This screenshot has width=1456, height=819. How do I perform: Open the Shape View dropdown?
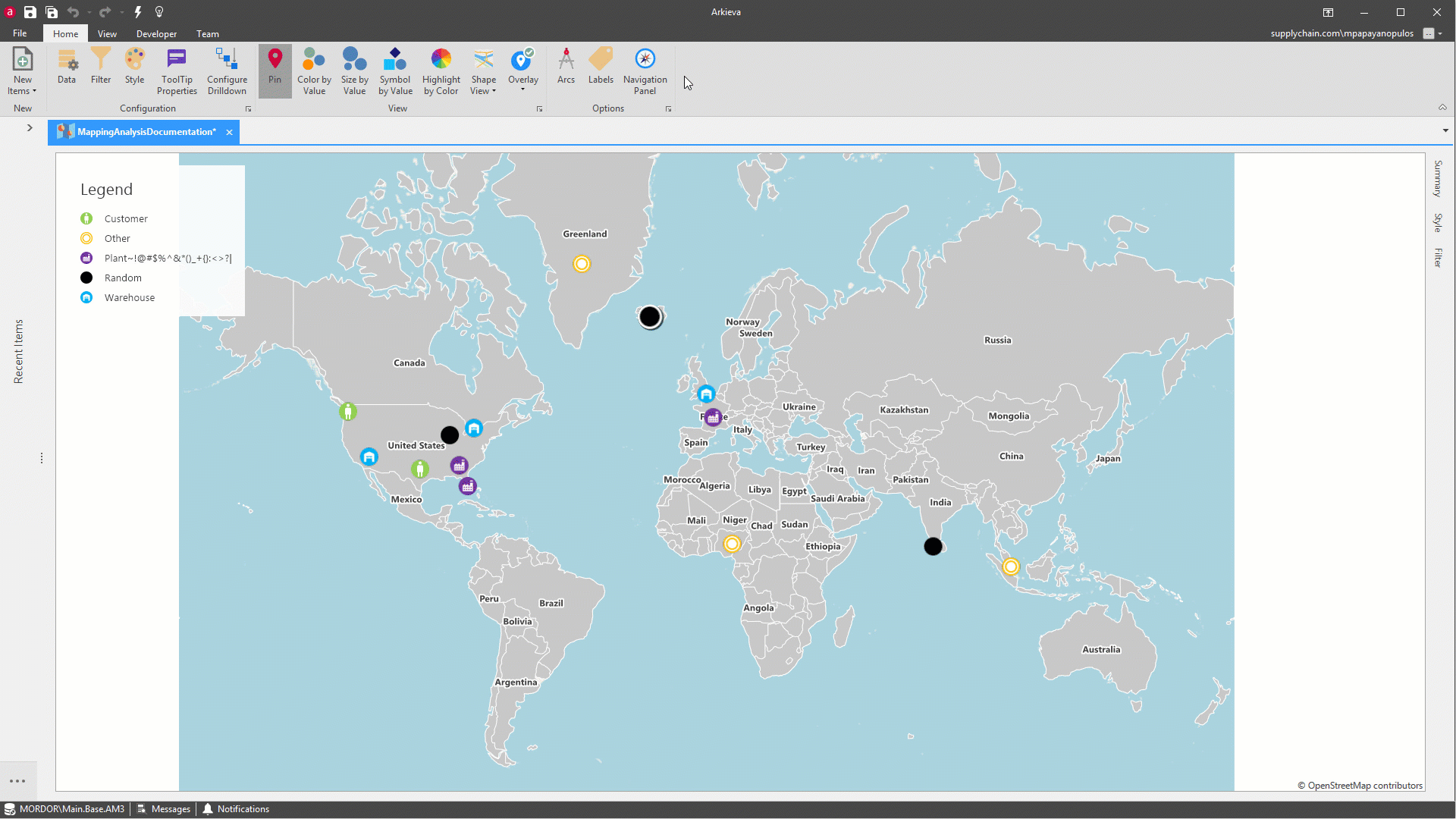[483, 71]
